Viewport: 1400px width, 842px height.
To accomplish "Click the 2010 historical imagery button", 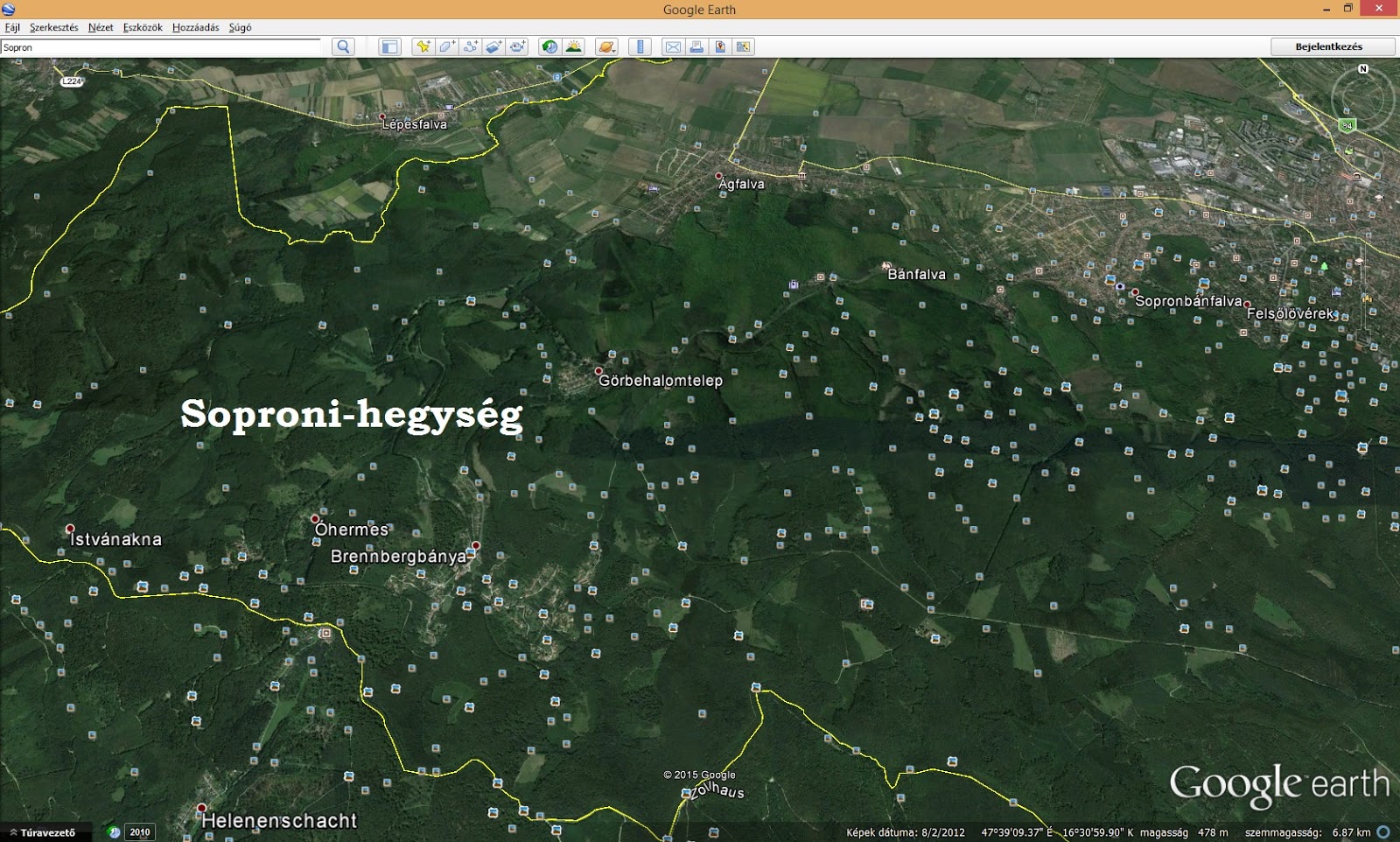I will pyautogui.click(x=140, y=832).
